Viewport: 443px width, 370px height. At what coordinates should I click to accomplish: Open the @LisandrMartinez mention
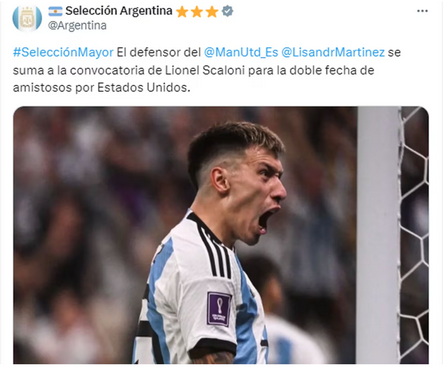click(333, 53)
